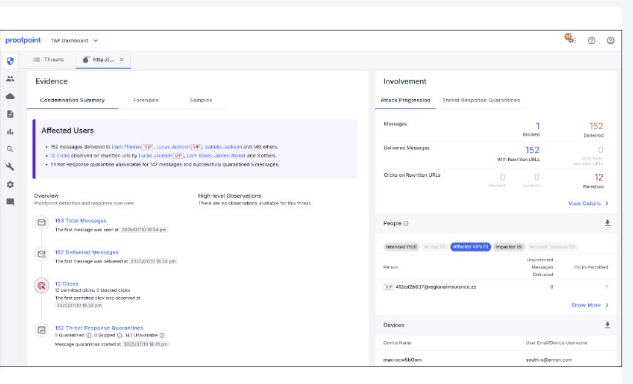633x384 pixels.
Task: Click the chevron next to Show More
Action: click(x=607, y=305)
